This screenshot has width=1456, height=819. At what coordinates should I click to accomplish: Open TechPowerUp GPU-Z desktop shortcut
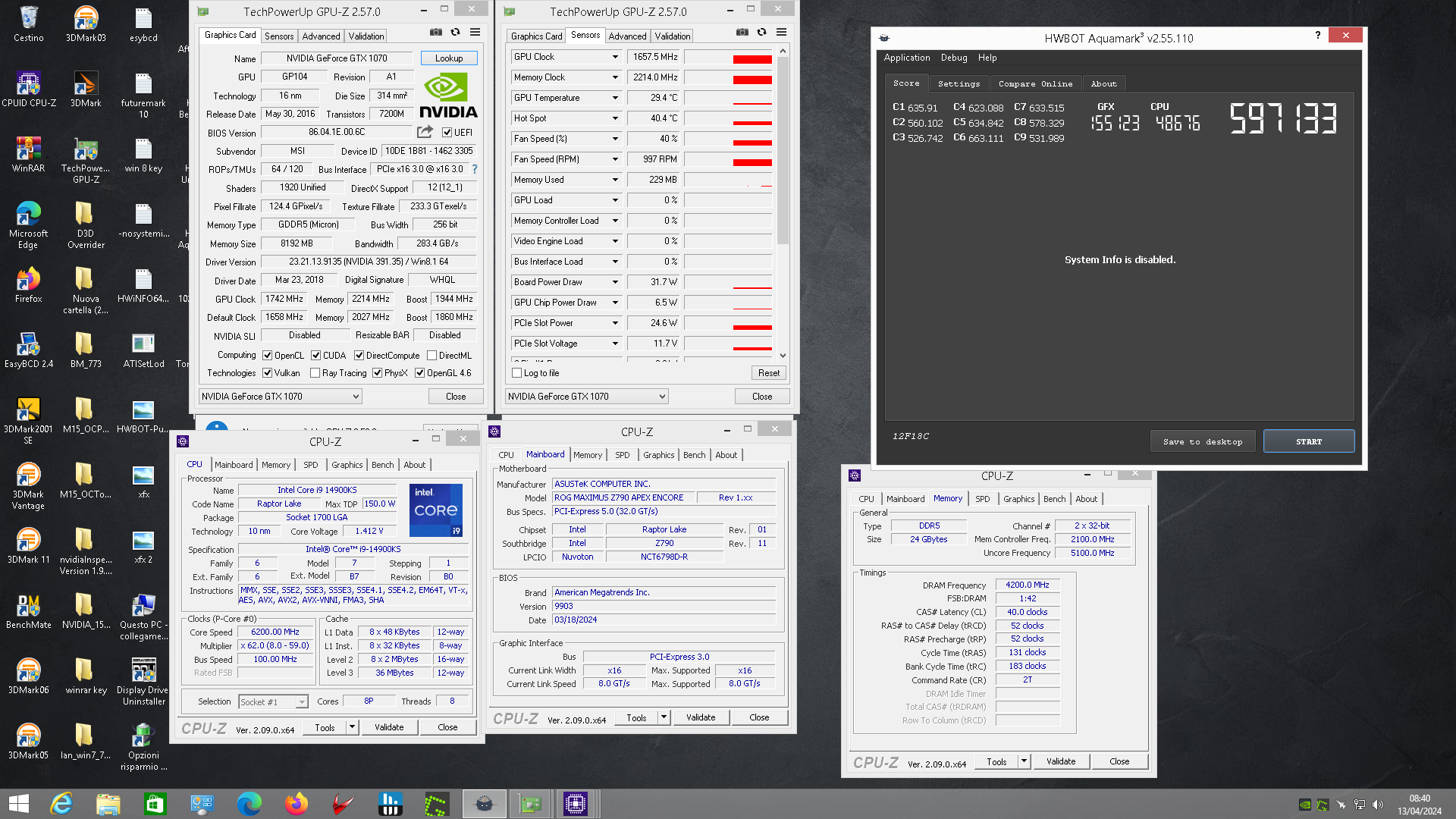[x=86, y=159]
